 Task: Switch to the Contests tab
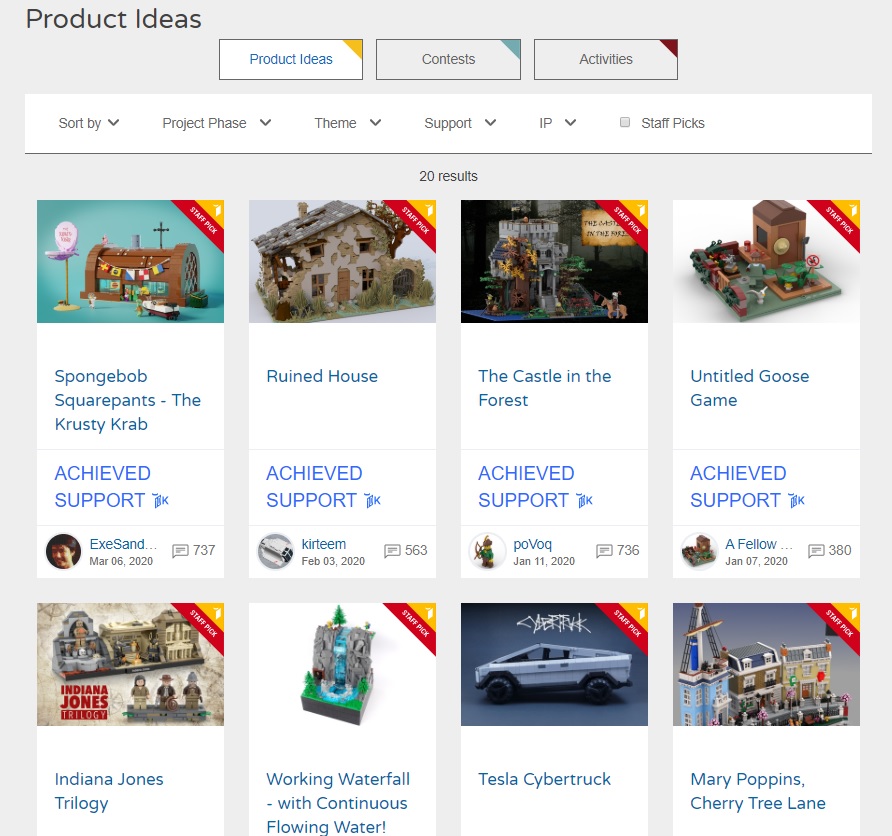click(x=448, y=59)
